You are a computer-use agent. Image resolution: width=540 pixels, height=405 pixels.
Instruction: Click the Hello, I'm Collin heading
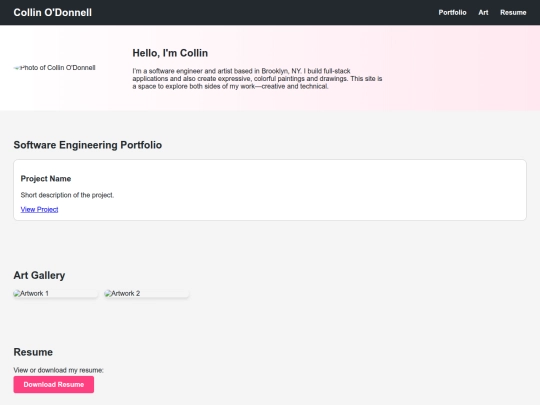tap(170, 53)
